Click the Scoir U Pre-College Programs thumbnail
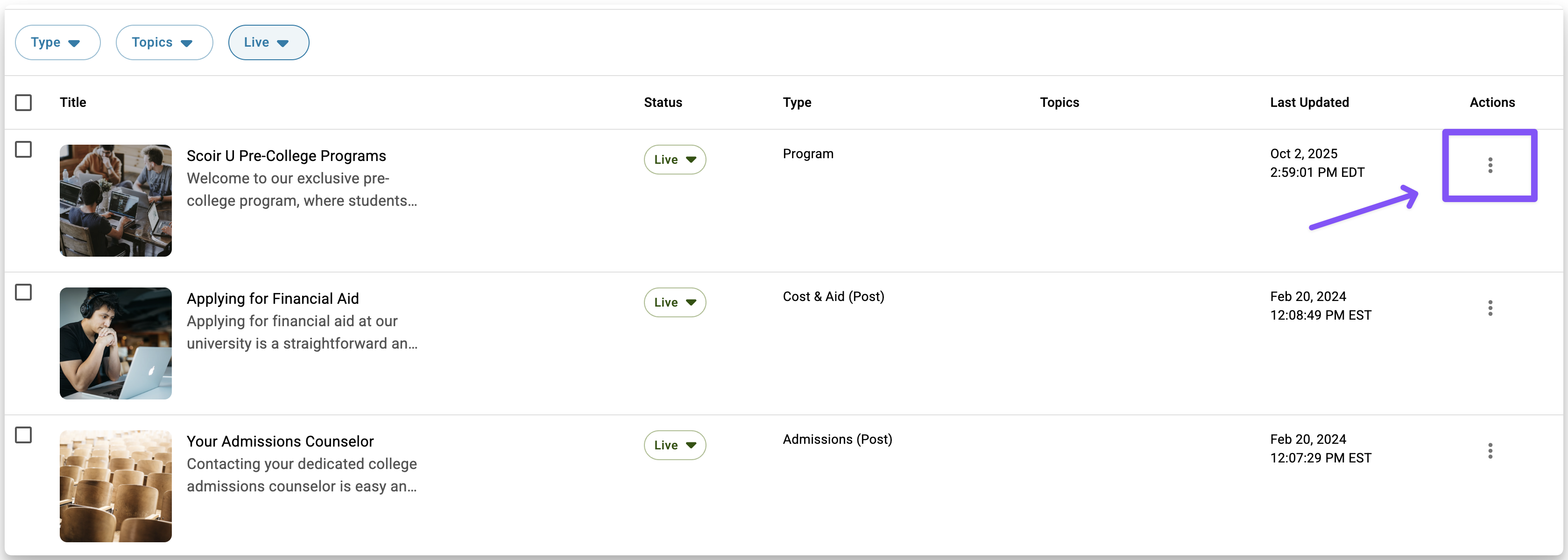This screenshot has height=560, width=1568. click(x=116, y=201)
